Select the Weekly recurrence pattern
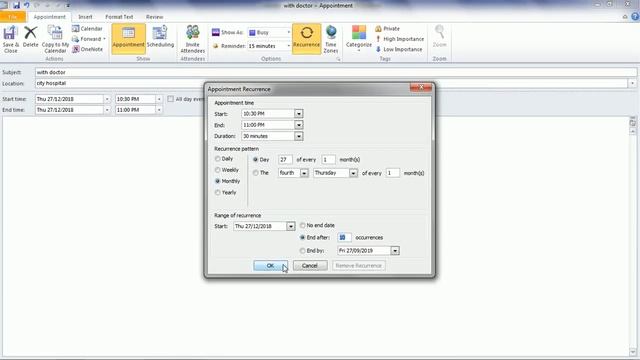Viewport: 640px width, 360px height. point(227,170)
